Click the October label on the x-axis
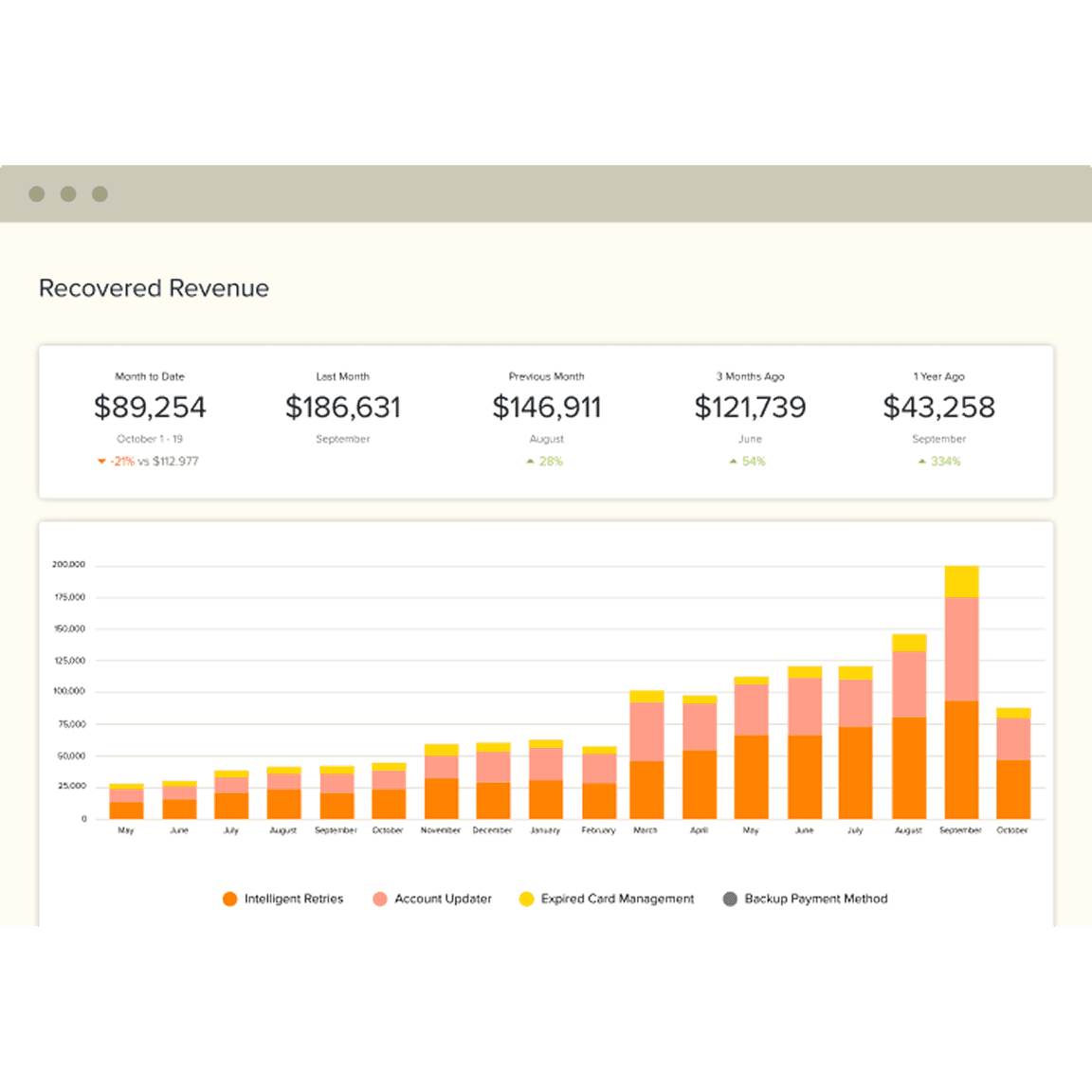1092x1092 pixels. (x=1013, y=829)
